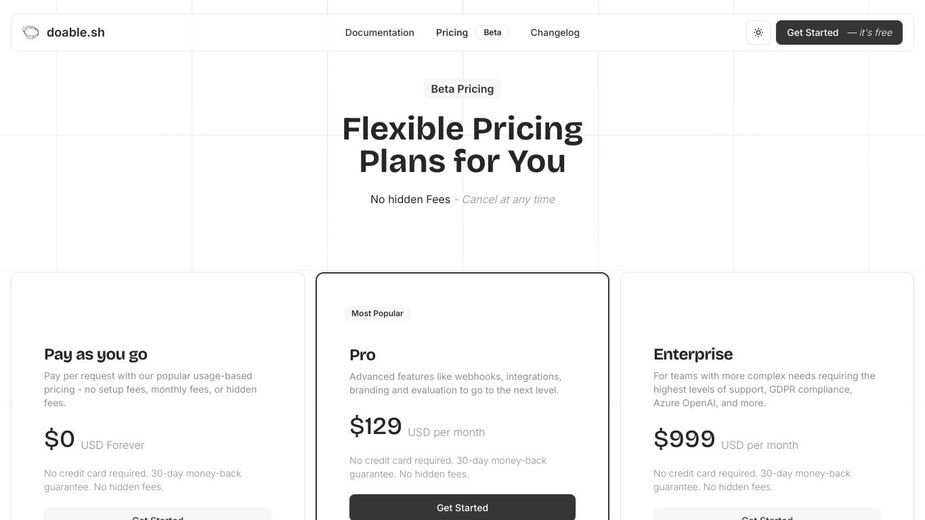
Task: Click Get Started under Enterprise plan
Action: pyautogui.click(x=767, y=514)
